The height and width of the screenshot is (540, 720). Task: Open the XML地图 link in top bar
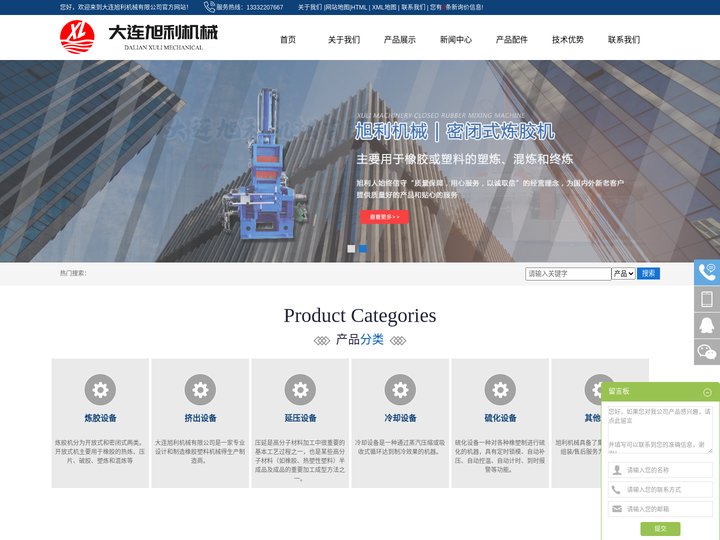(x=384, y=7)
